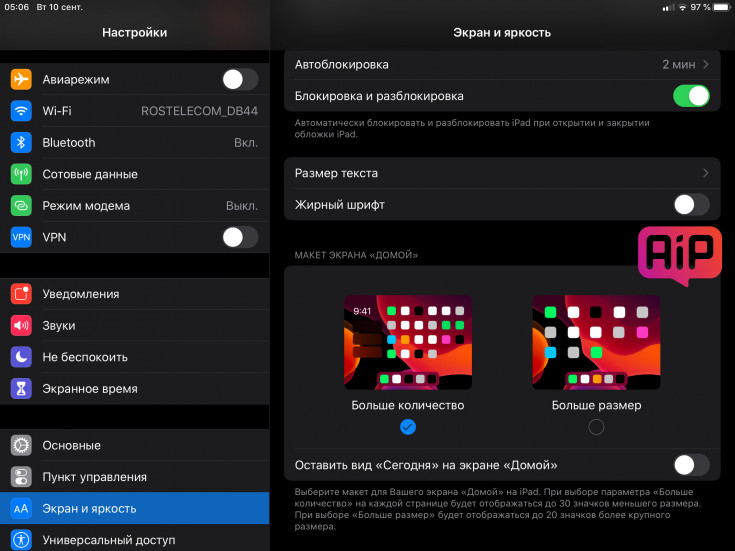Enable the VPN switch
This screenshot has height=551, width=735.
240,237
